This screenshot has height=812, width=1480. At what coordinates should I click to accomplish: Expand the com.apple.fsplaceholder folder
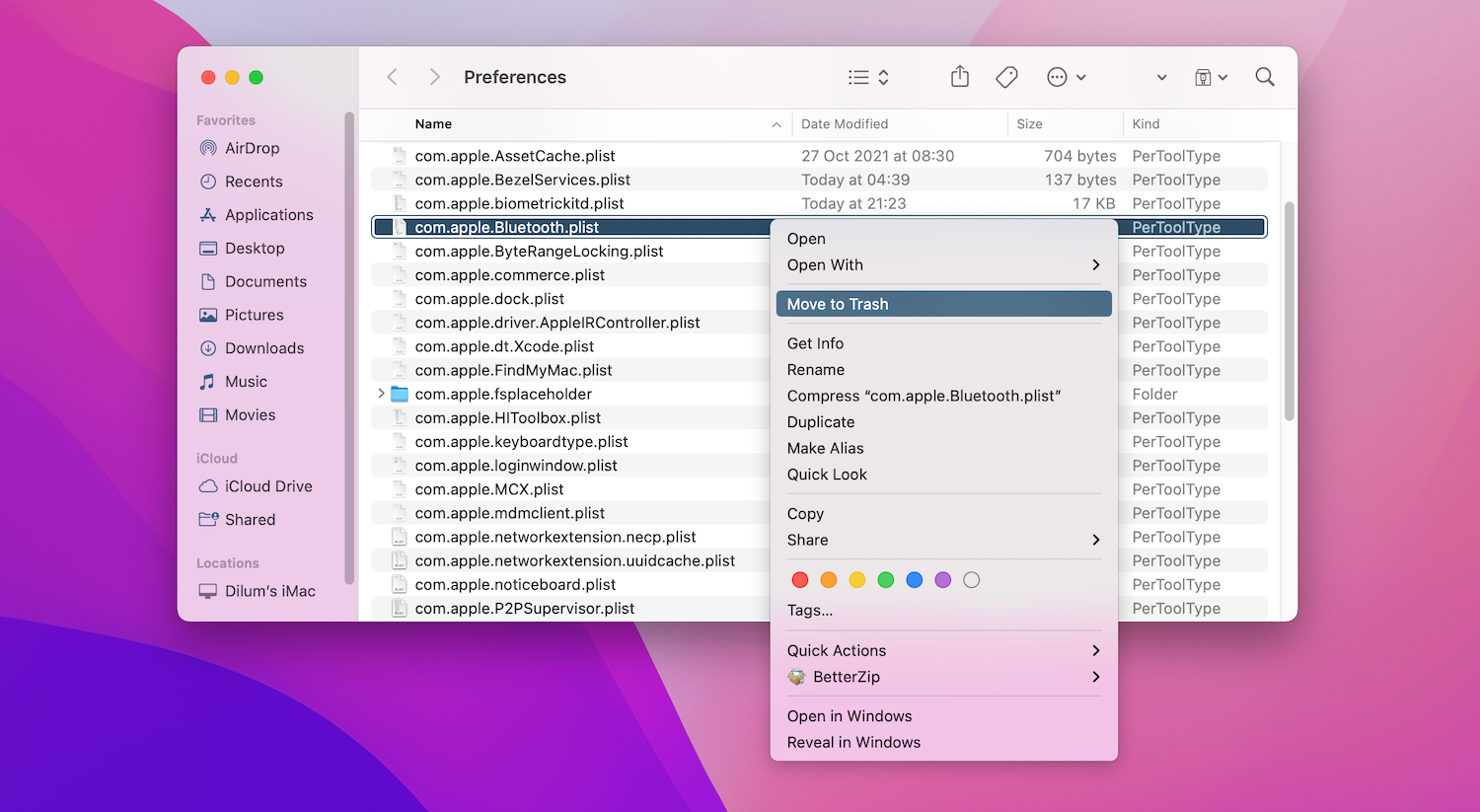pos(382,393)
